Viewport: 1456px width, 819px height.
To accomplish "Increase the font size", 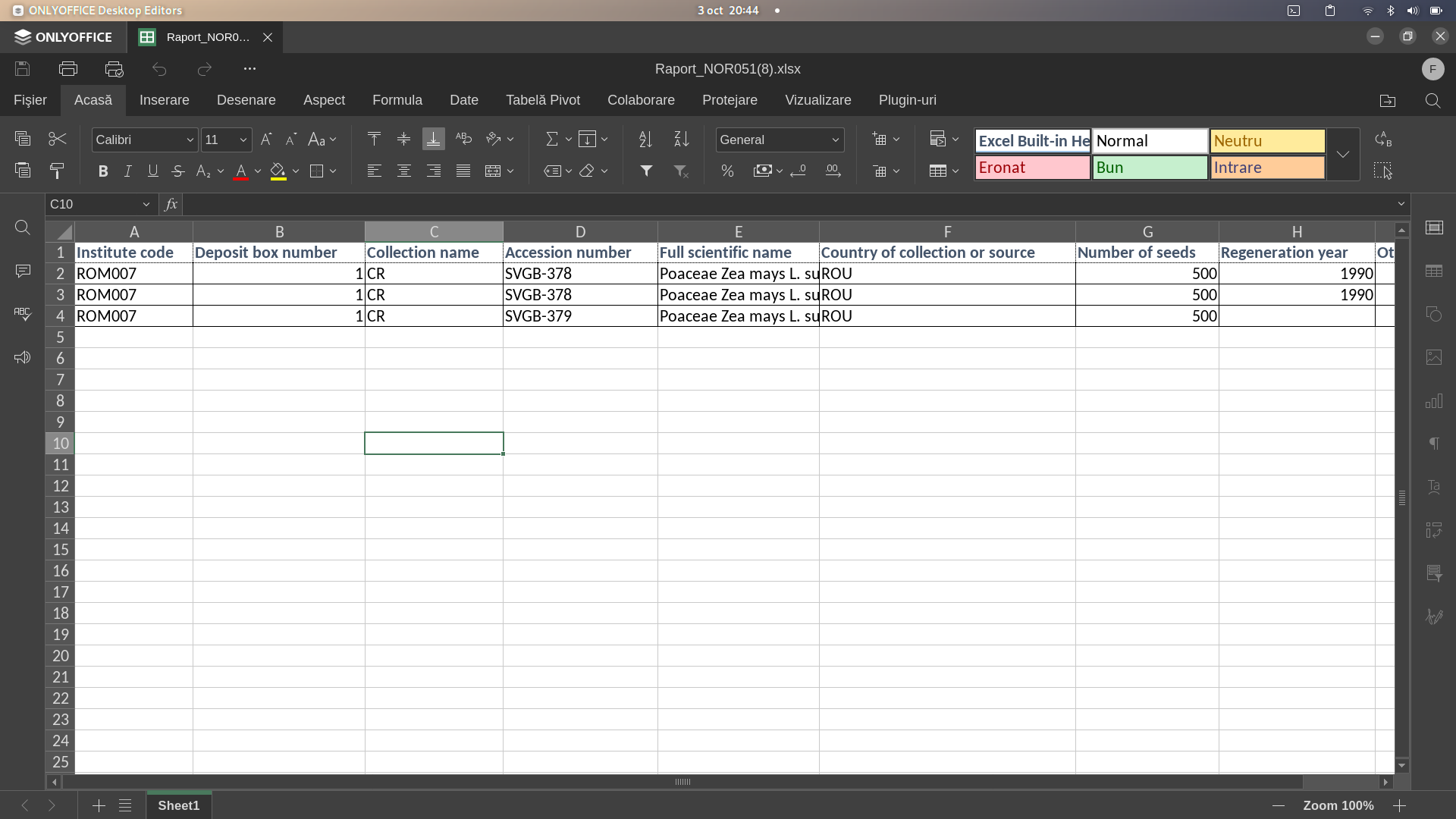I will 266,140.
